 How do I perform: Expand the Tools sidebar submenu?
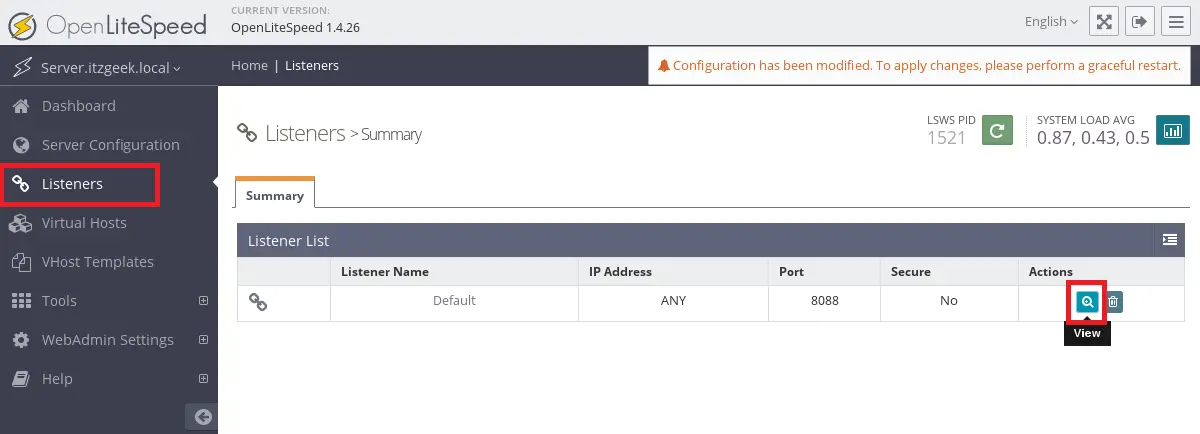pos(203,300)
